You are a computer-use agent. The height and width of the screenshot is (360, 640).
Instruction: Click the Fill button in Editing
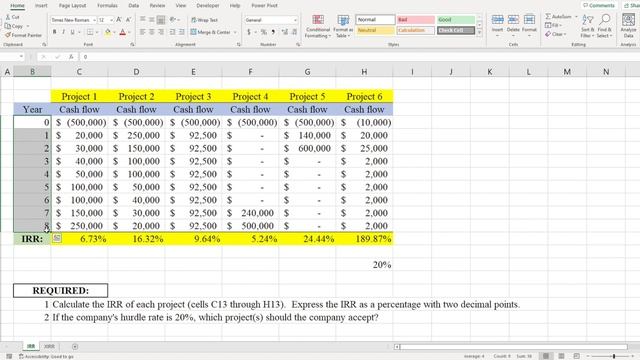[x=553, y=25]
